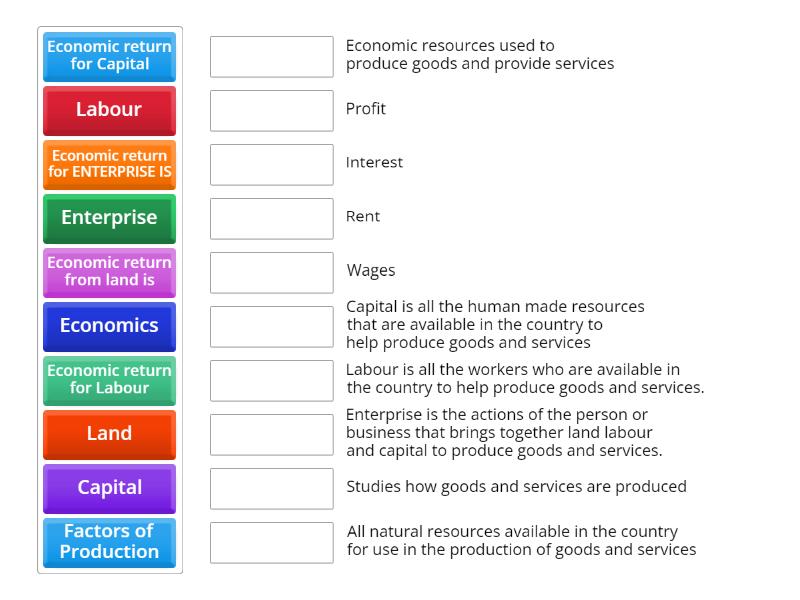Screen dimensions: 800x600
Task: Click the "Economics" tile
Action: tap(108, 326)
